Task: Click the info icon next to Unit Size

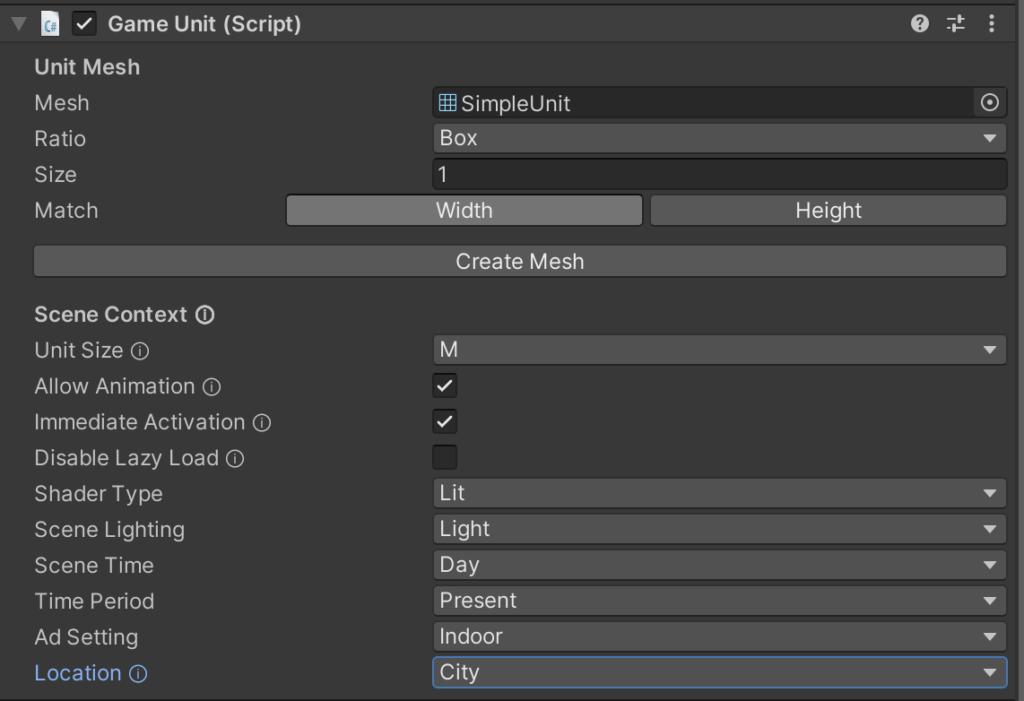Action: pos(140,351)
